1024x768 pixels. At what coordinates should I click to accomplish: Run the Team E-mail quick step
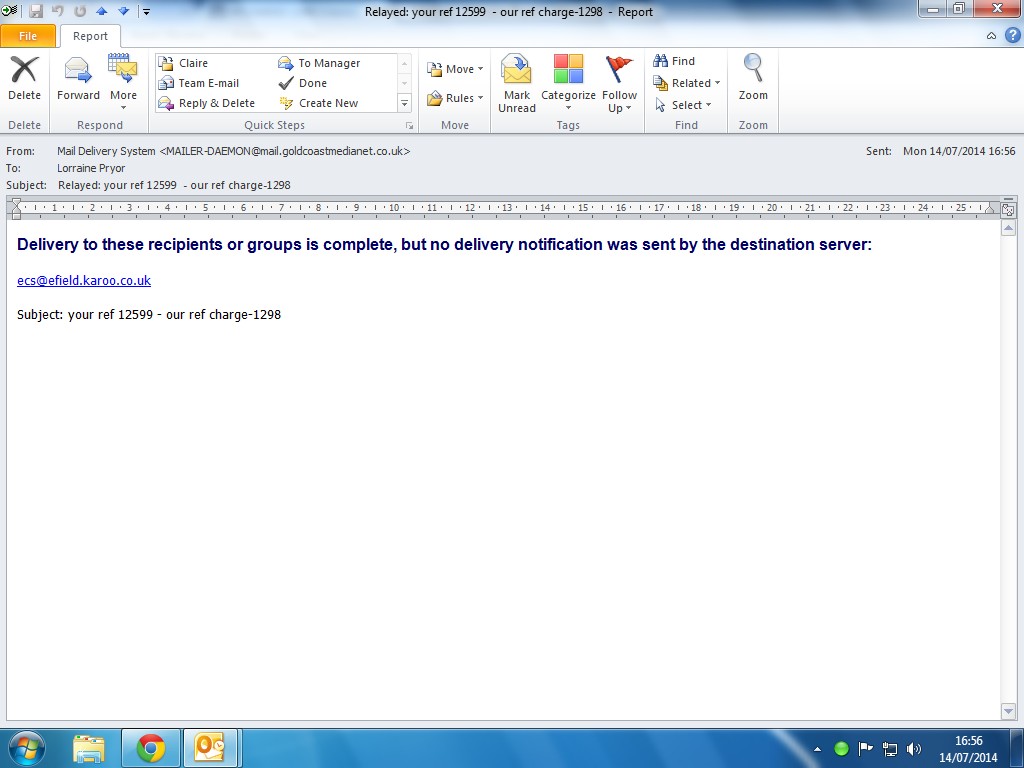tap(199, 83)
